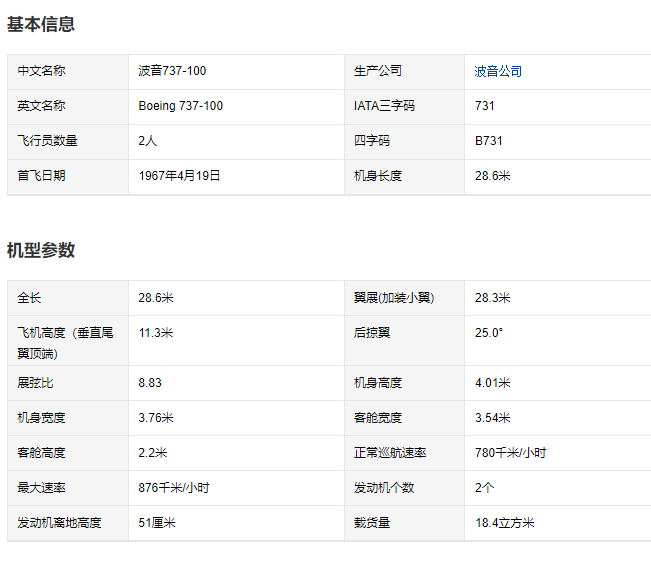
Task: Click the 2.2米 value
Action: click(x=153, y=452)
